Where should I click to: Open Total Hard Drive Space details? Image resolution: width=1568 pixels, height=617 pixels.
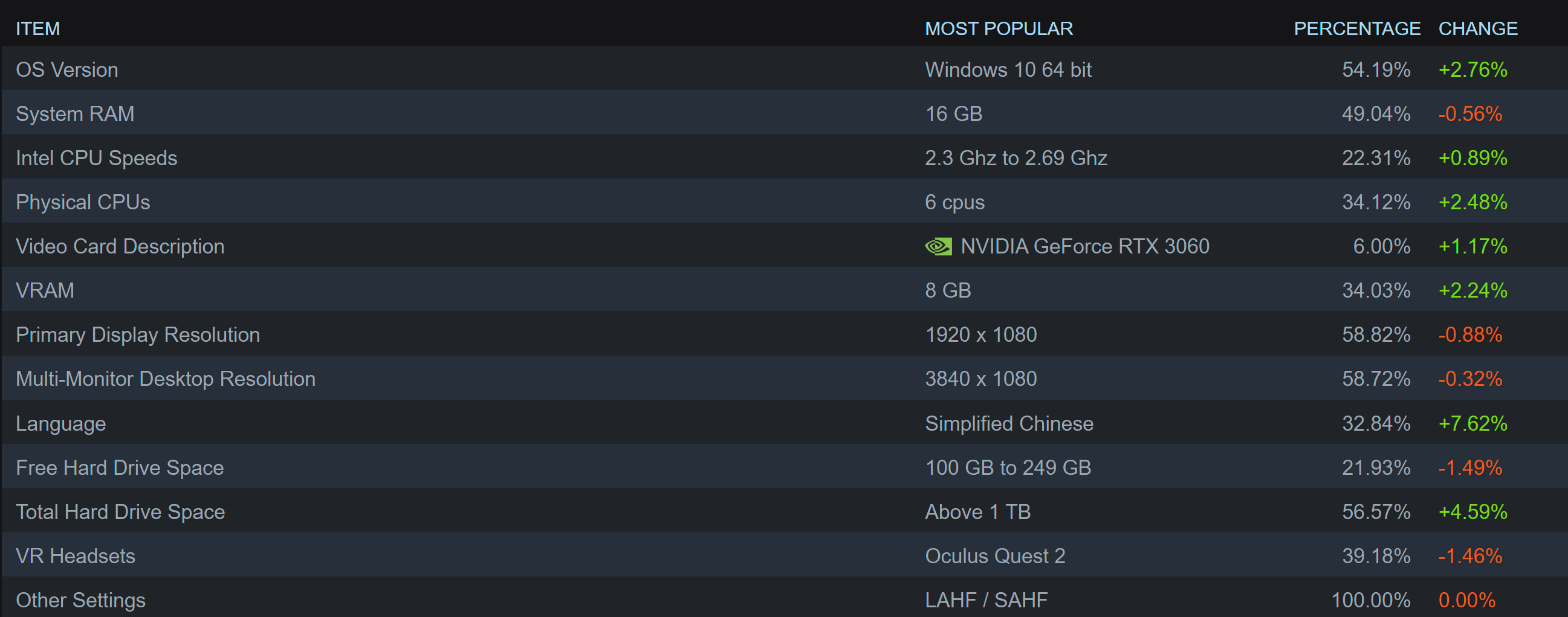point(120,512)
